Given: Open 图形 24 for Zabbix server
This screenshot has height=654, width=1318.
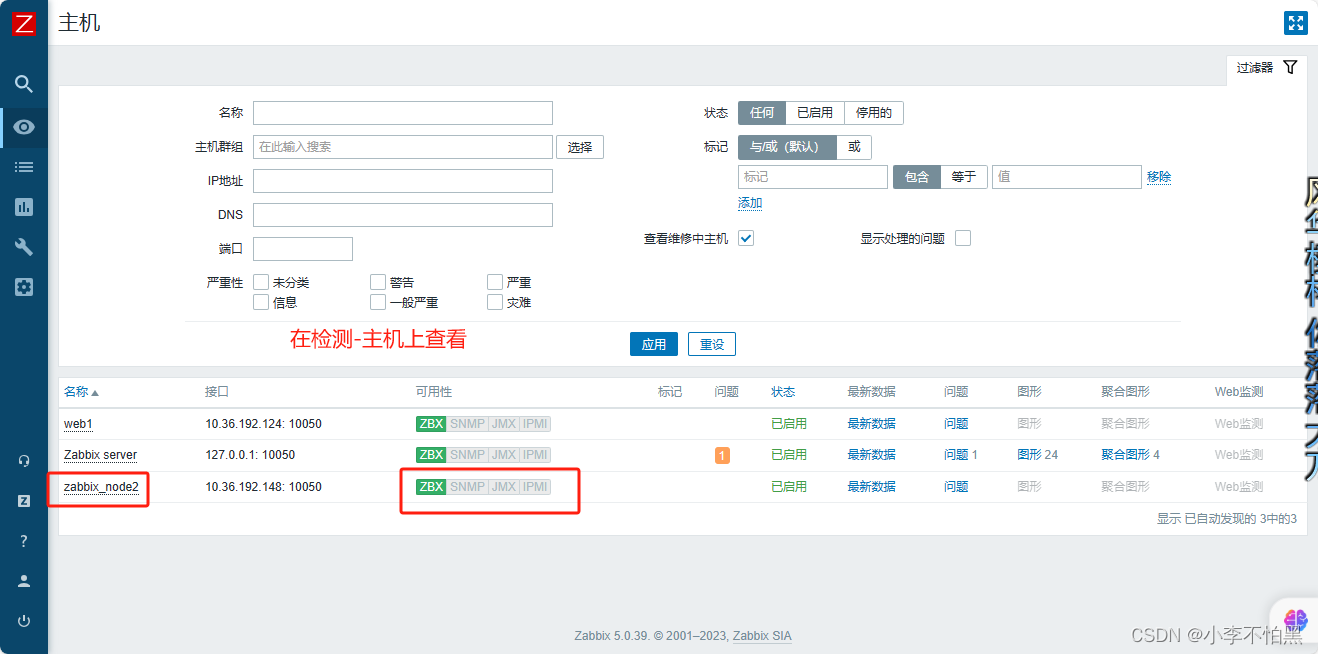Looking at the screenshot, I should [x=1038, y=455].
